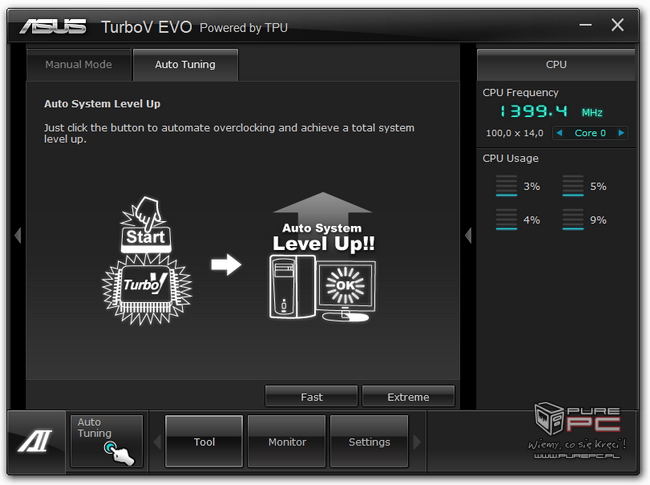Click the Auto System Level Up heading
Image resolution: width=650 pixels, height=485 pixels.
102,104
